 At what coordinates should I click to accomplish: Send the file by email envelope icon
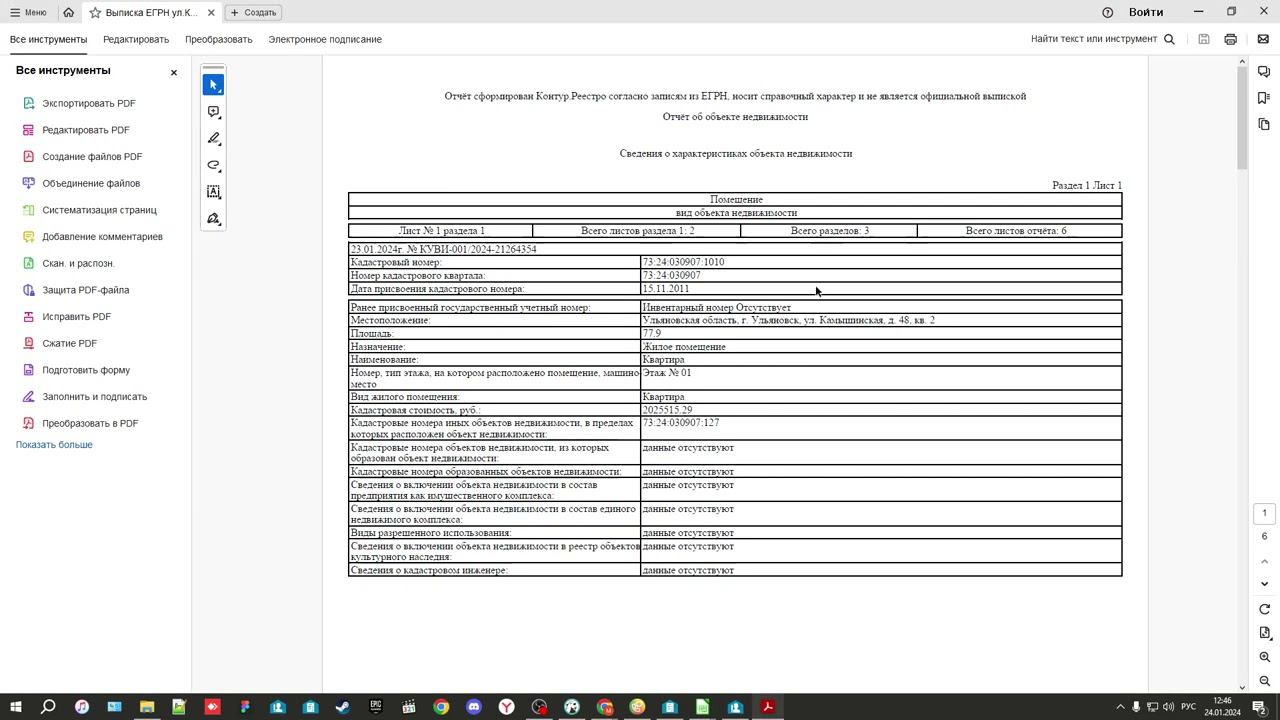[1263, 39]
